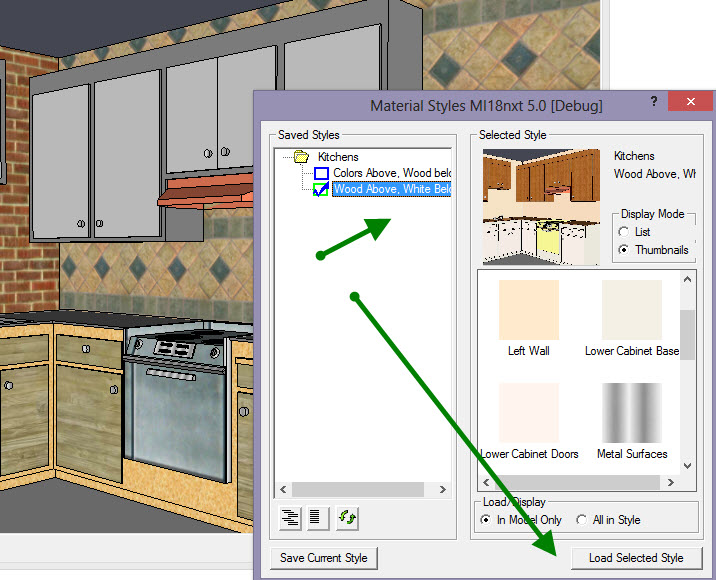Pick the Metal Surfaces material thumbnail
Viewport: 716px width, 580px height.
pyautogui.click(x=632, y=412)
